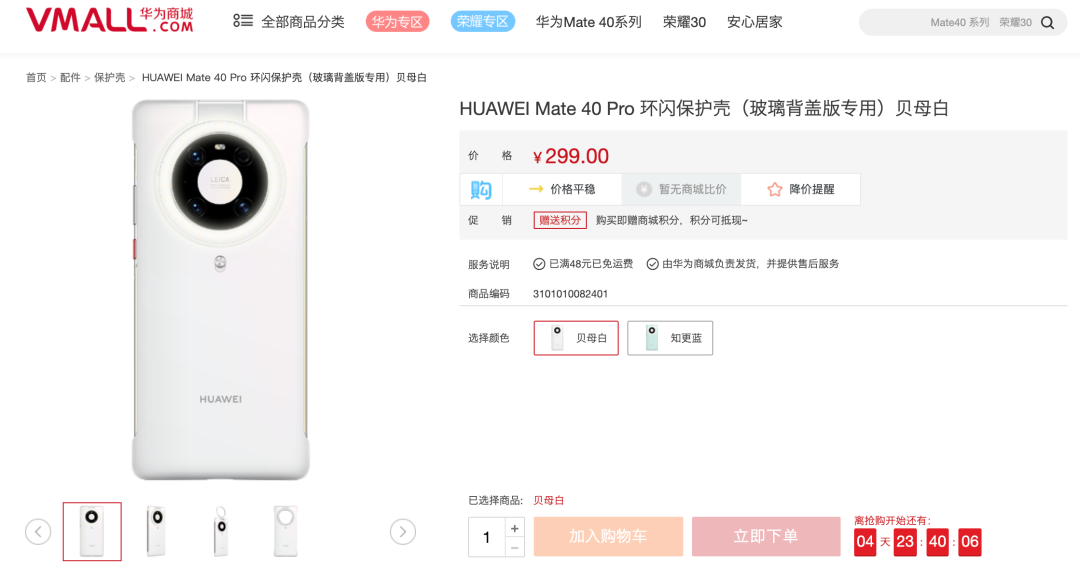Open the VMALL logo homepage
This screenshot has height=567, width=1080.
tap(110, 20)
